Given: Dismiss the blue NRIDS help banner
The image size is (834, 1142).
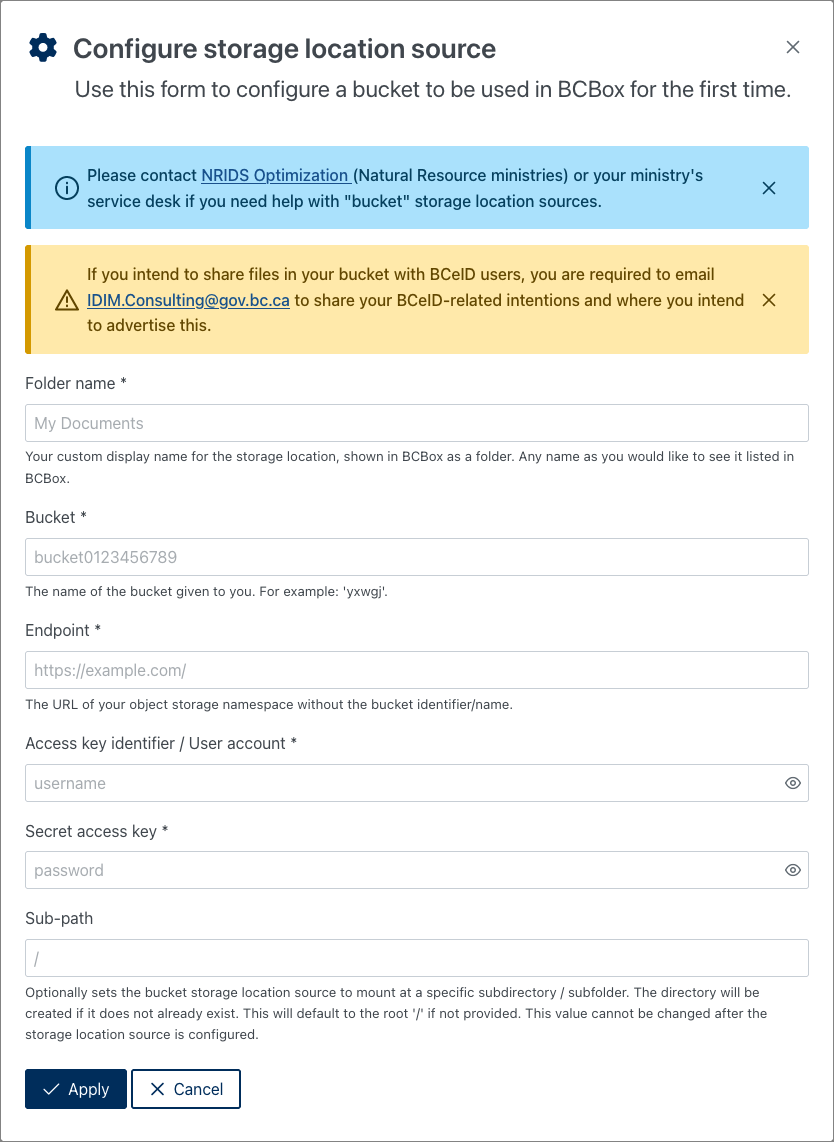Looking at the screenshot, I should click(769, 188).
